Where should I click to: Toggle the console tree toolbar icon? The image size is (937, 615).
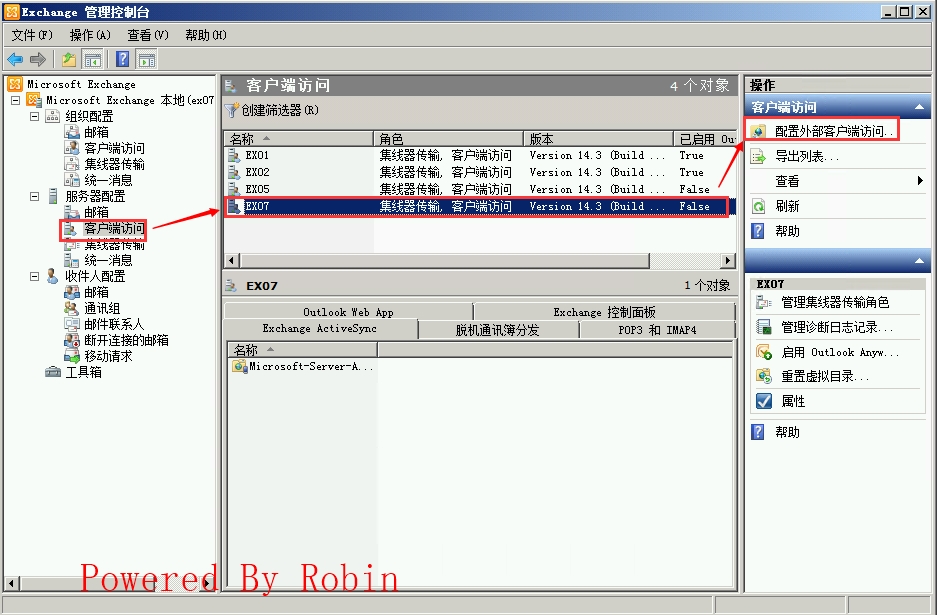[x=93, y=59]
